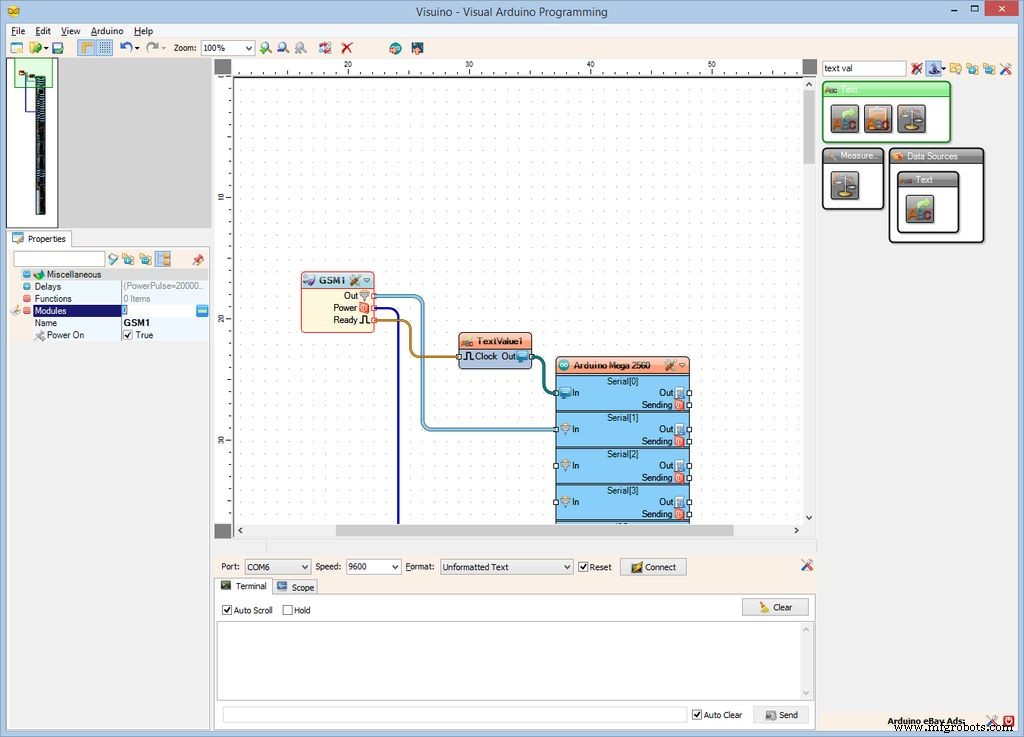Click the canvas horizontal scrollbar thumb
The width and height of the screenshot is (1024, 737).
pos(533,531)
